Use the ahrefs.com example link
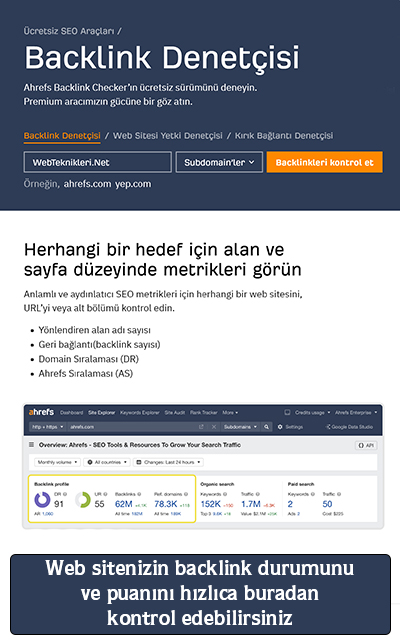Screen dimensions: 400x640 87,184
